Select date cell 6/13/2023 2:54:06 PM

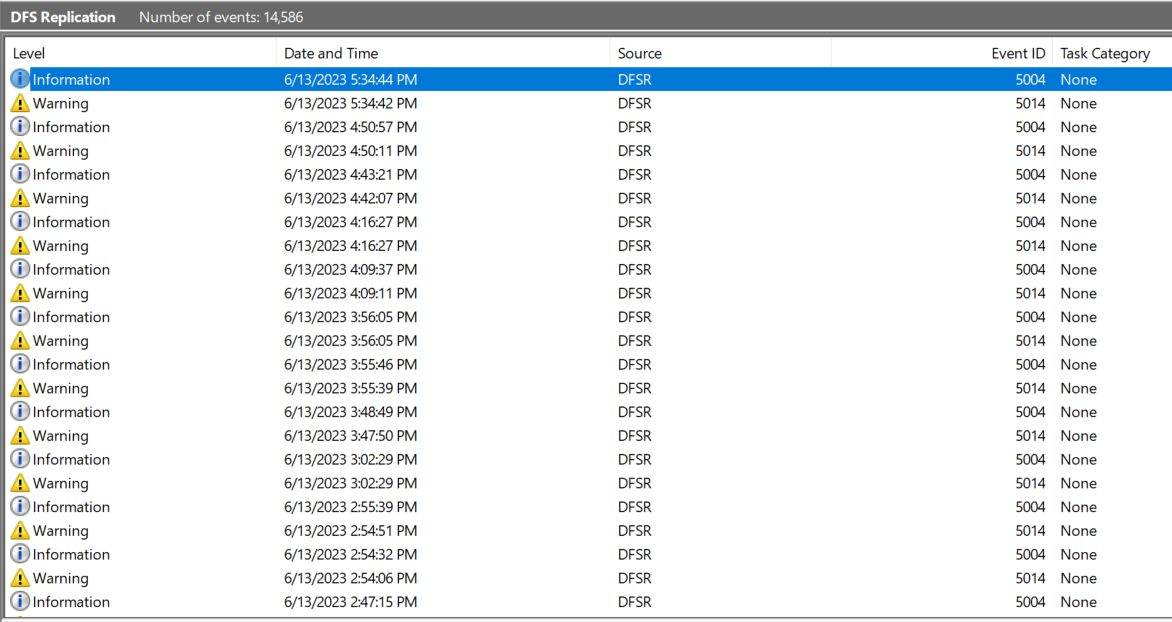(351, 578)
